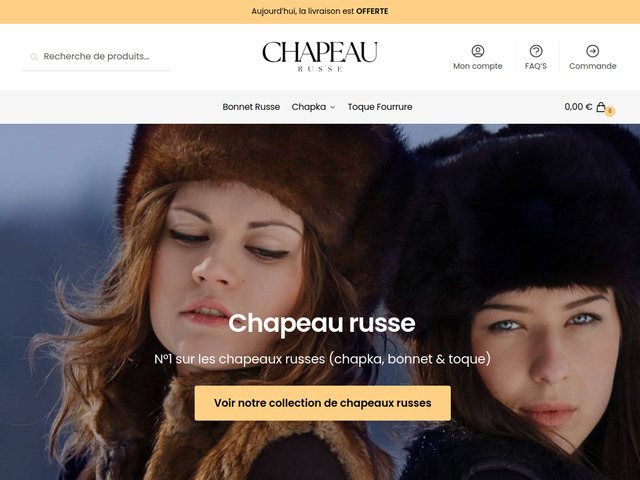Open the Bonnet Russe menu item
This screenshot has height=480, width=640.
pos(251,107)
